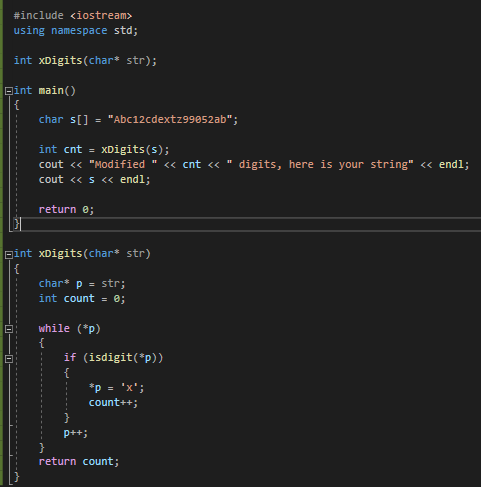Collapse the while (*p) loop block
481x487 pixels.
[x=9, y=329]
